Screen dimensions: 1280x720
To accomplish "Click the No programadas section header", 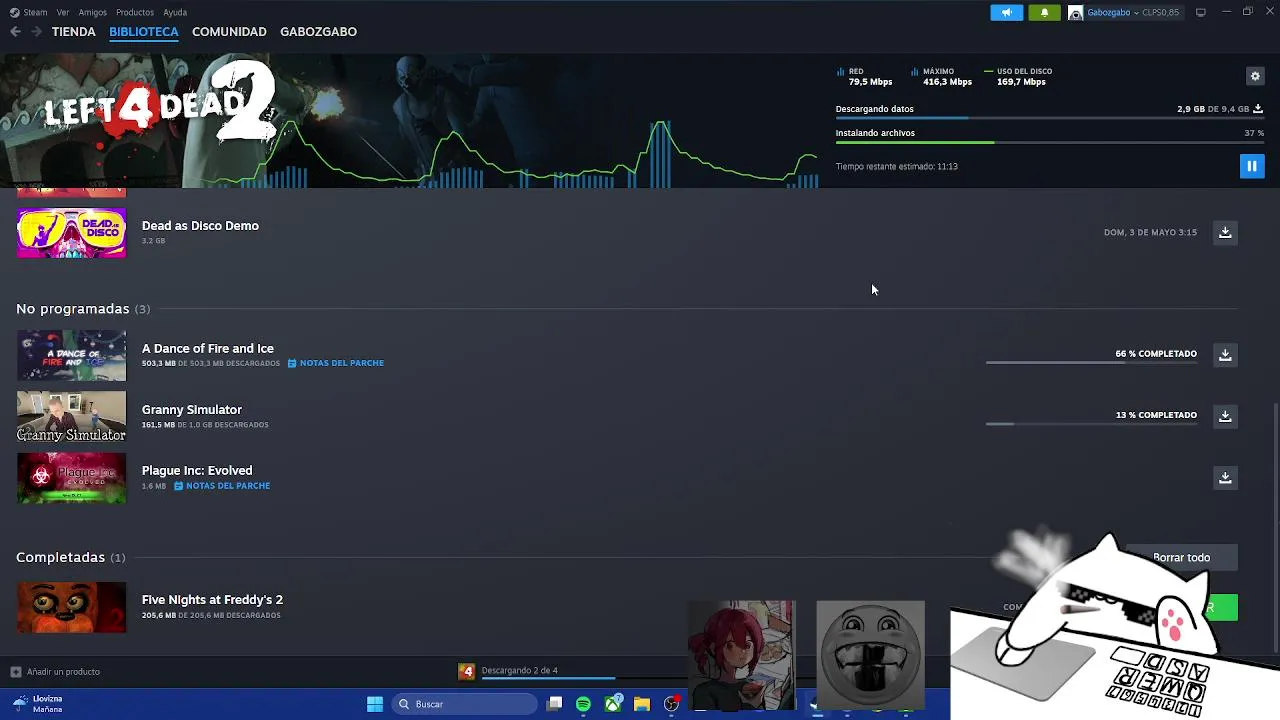I will (83, 309).
